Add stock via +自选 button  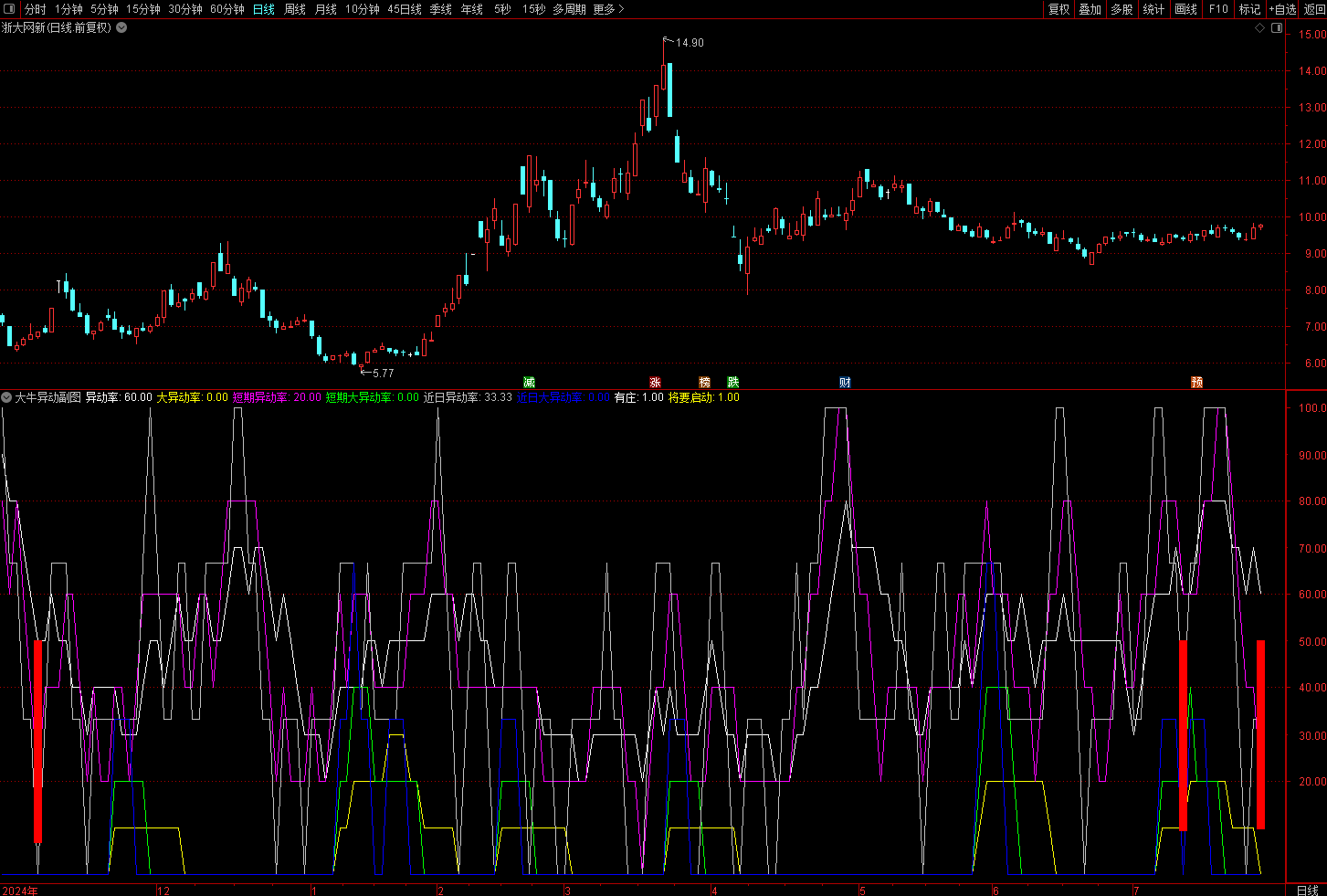(x=1282, y=9)
